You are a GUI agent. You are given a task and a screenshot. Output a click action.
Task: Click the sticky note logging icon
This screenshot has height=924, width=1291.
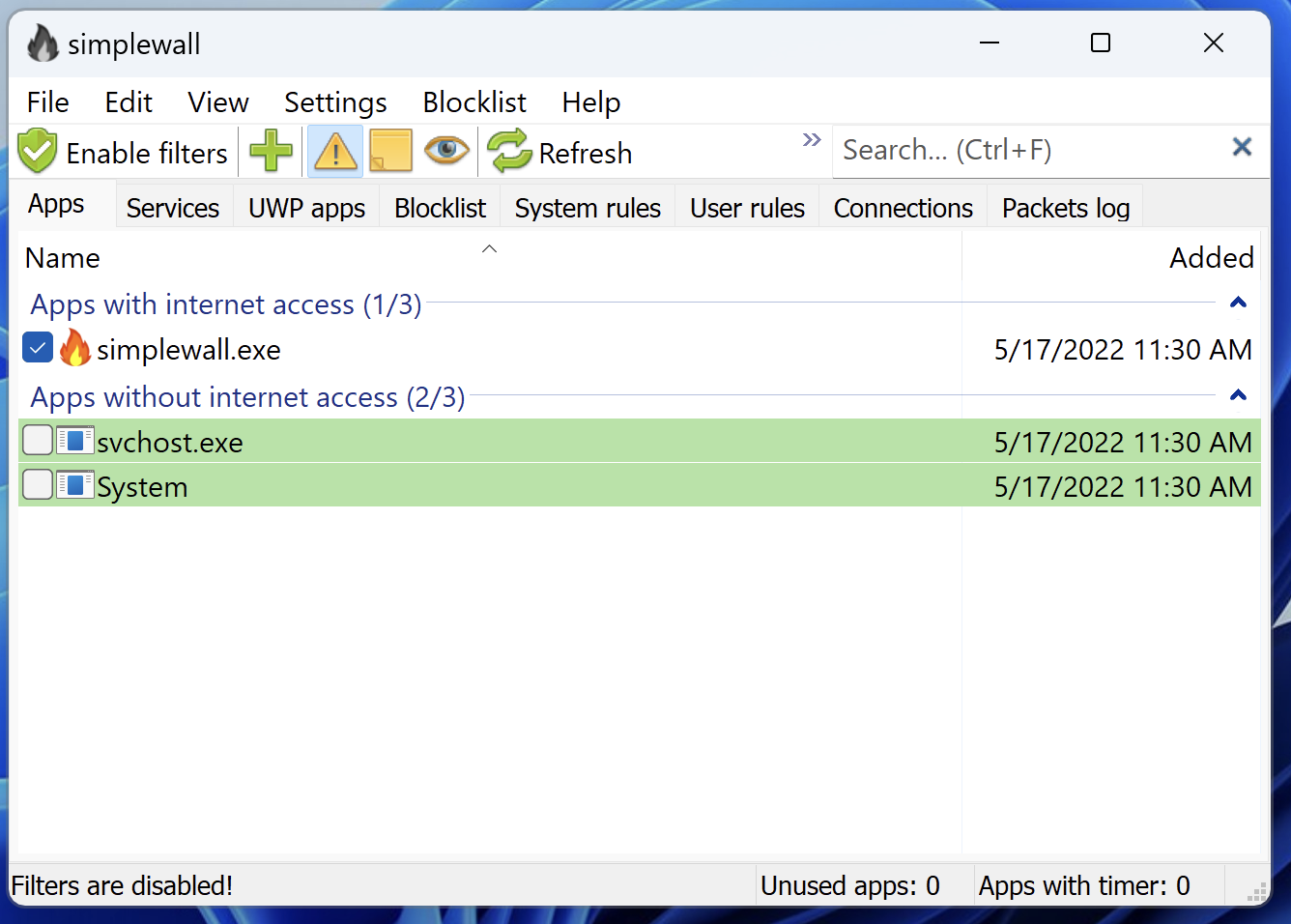[390, 152]
